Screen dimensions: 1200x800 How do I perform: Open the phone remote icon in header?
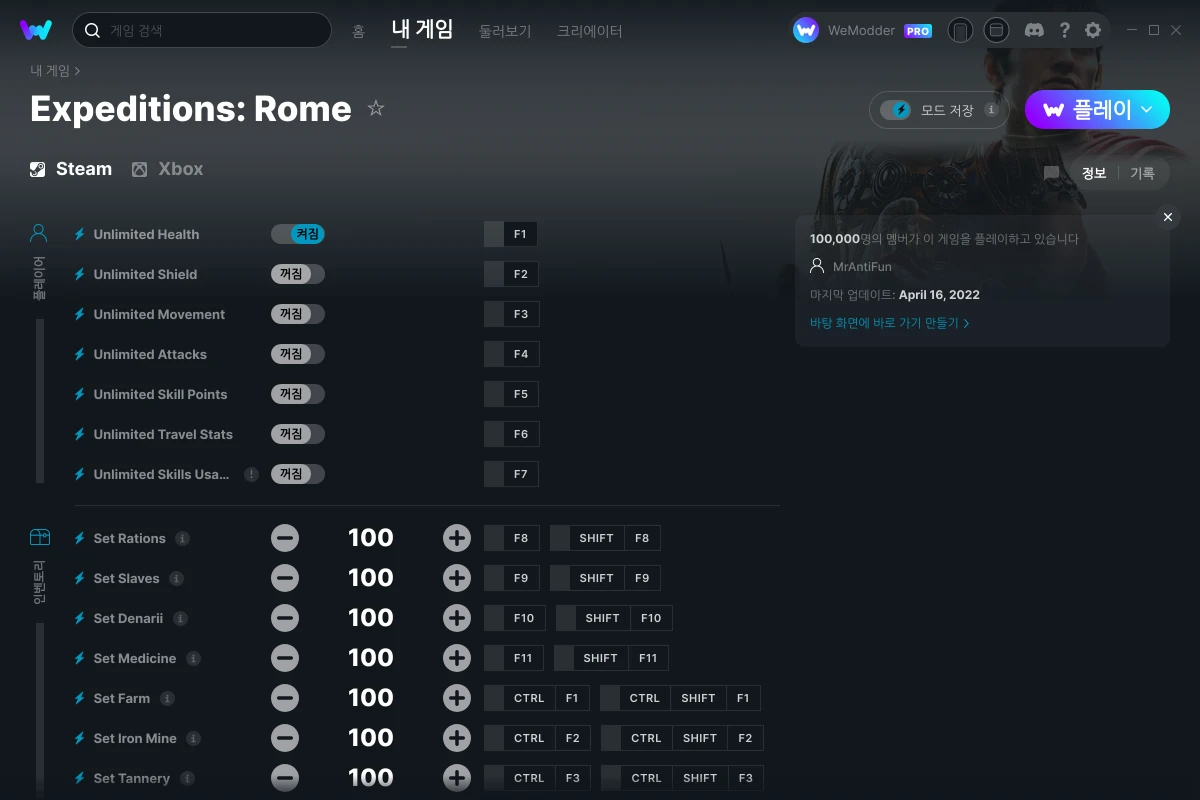(x=960, y=30)
